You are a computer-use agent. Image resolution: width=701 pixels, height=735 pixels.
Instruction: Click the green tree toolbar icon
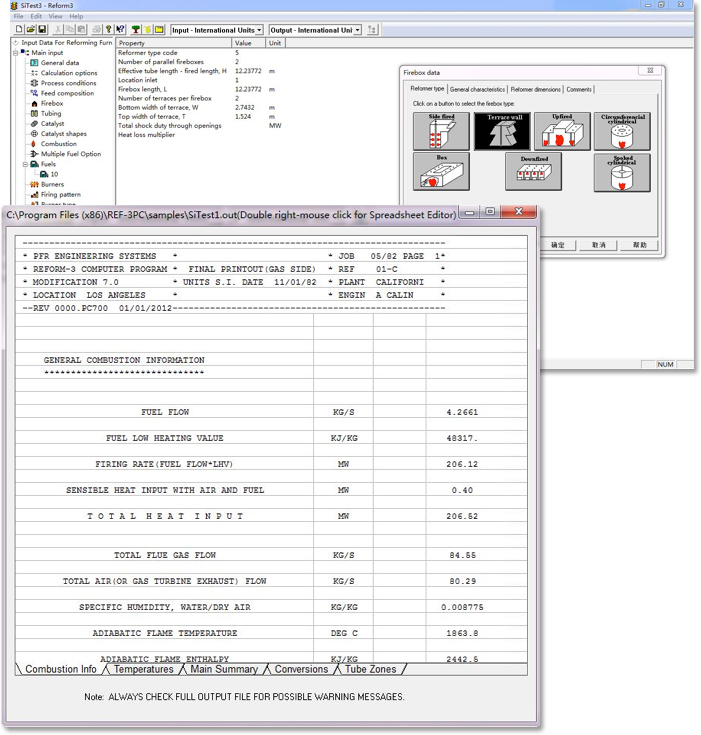pos(136,30)
